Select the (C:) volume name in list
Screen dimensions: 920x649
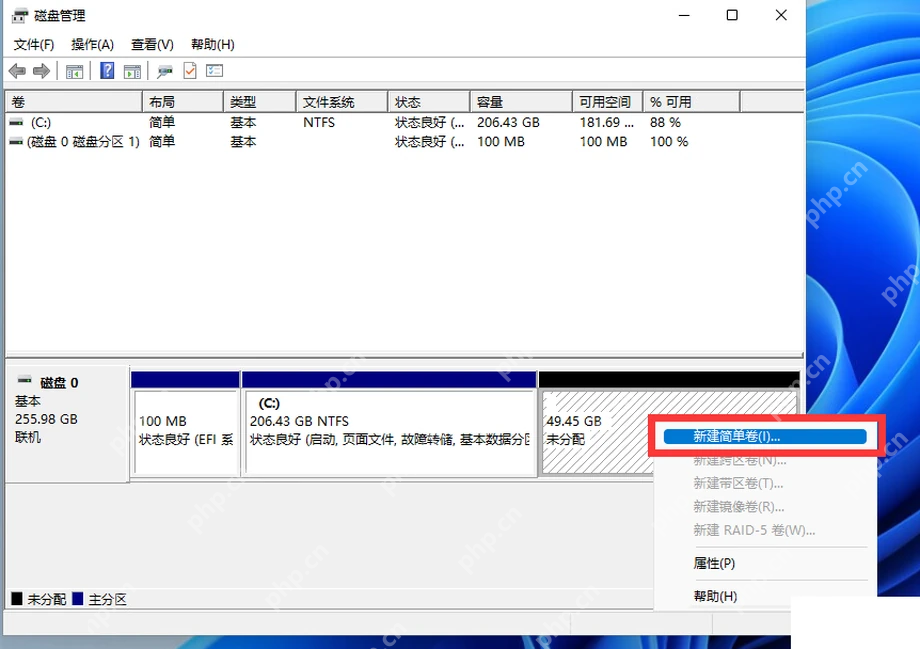click(x=41, y=122)
